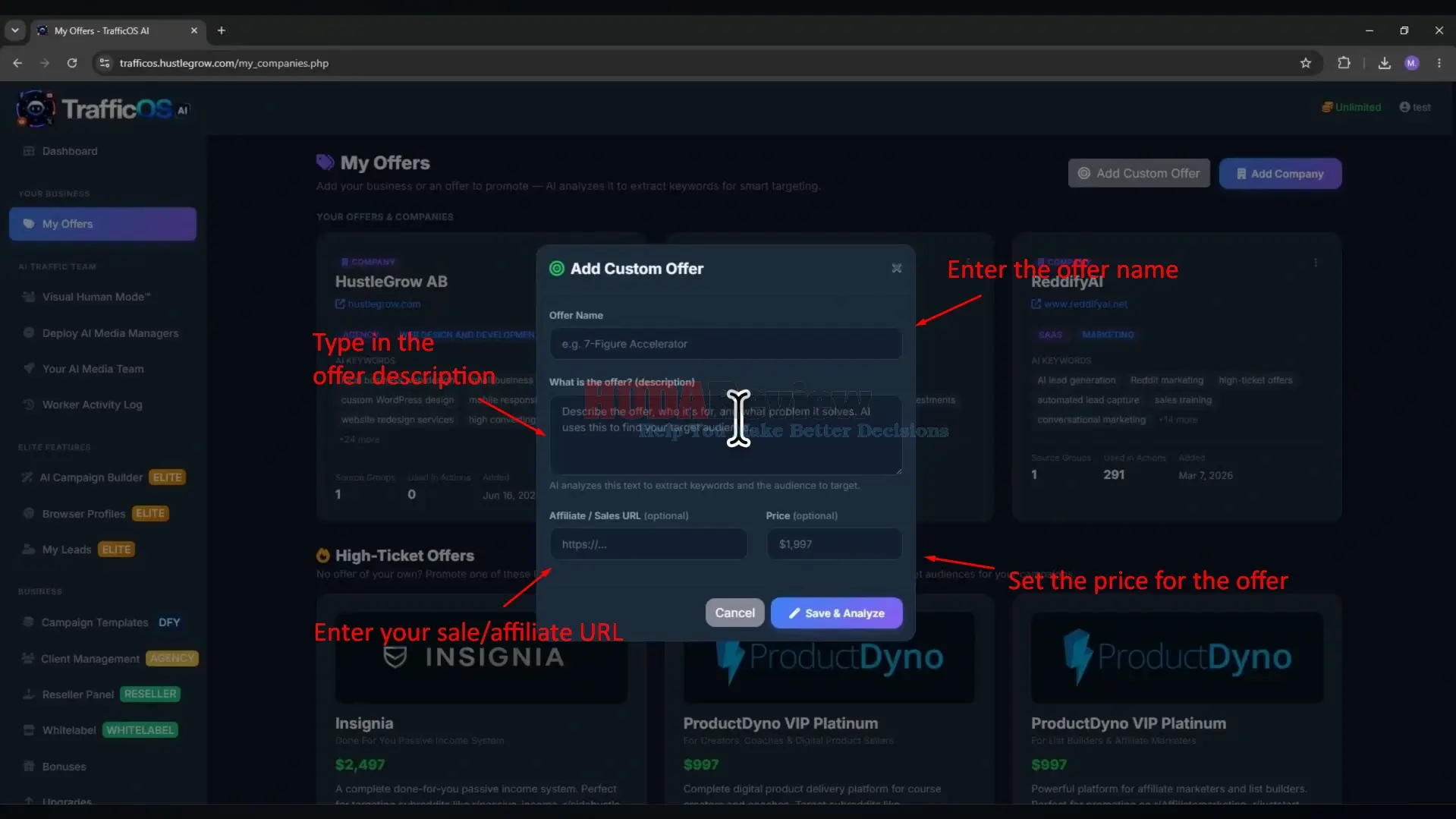Click the Add Company button
The image size is (1456, 819).
point(1279,173)
